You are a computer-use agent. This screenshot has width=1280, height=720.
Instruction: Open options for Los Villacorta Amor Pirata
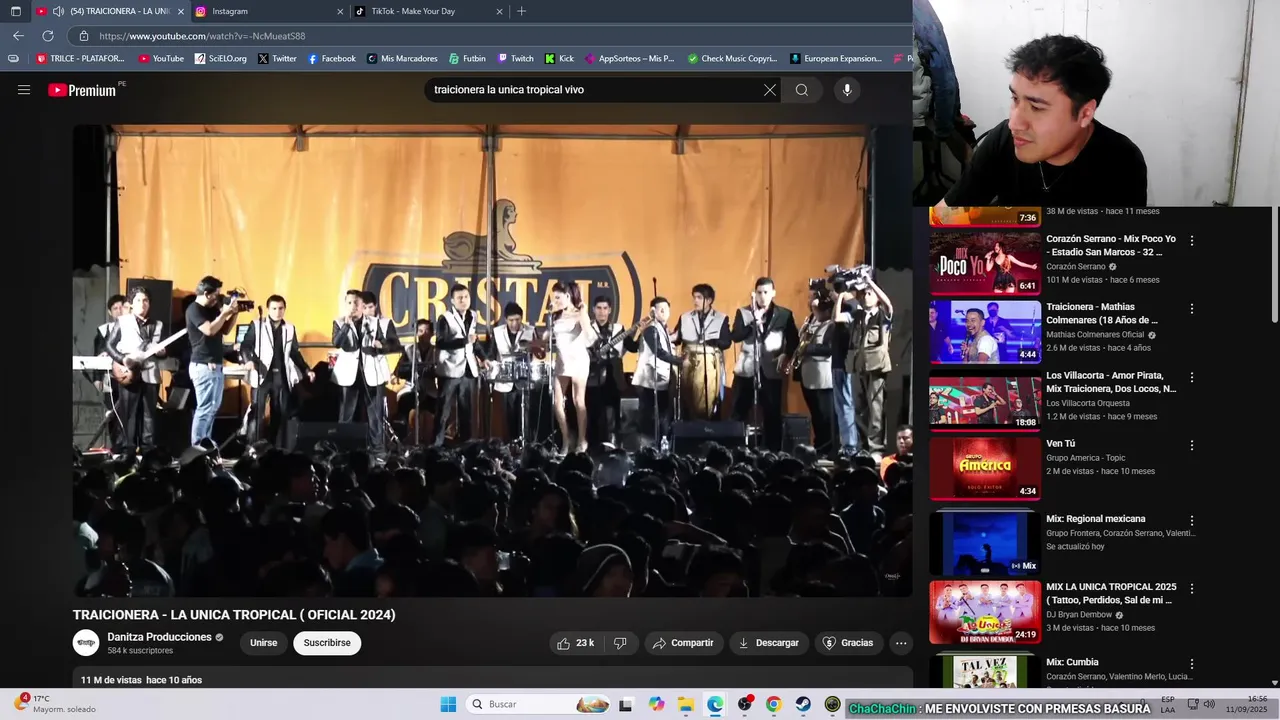tap(1191, 378)
